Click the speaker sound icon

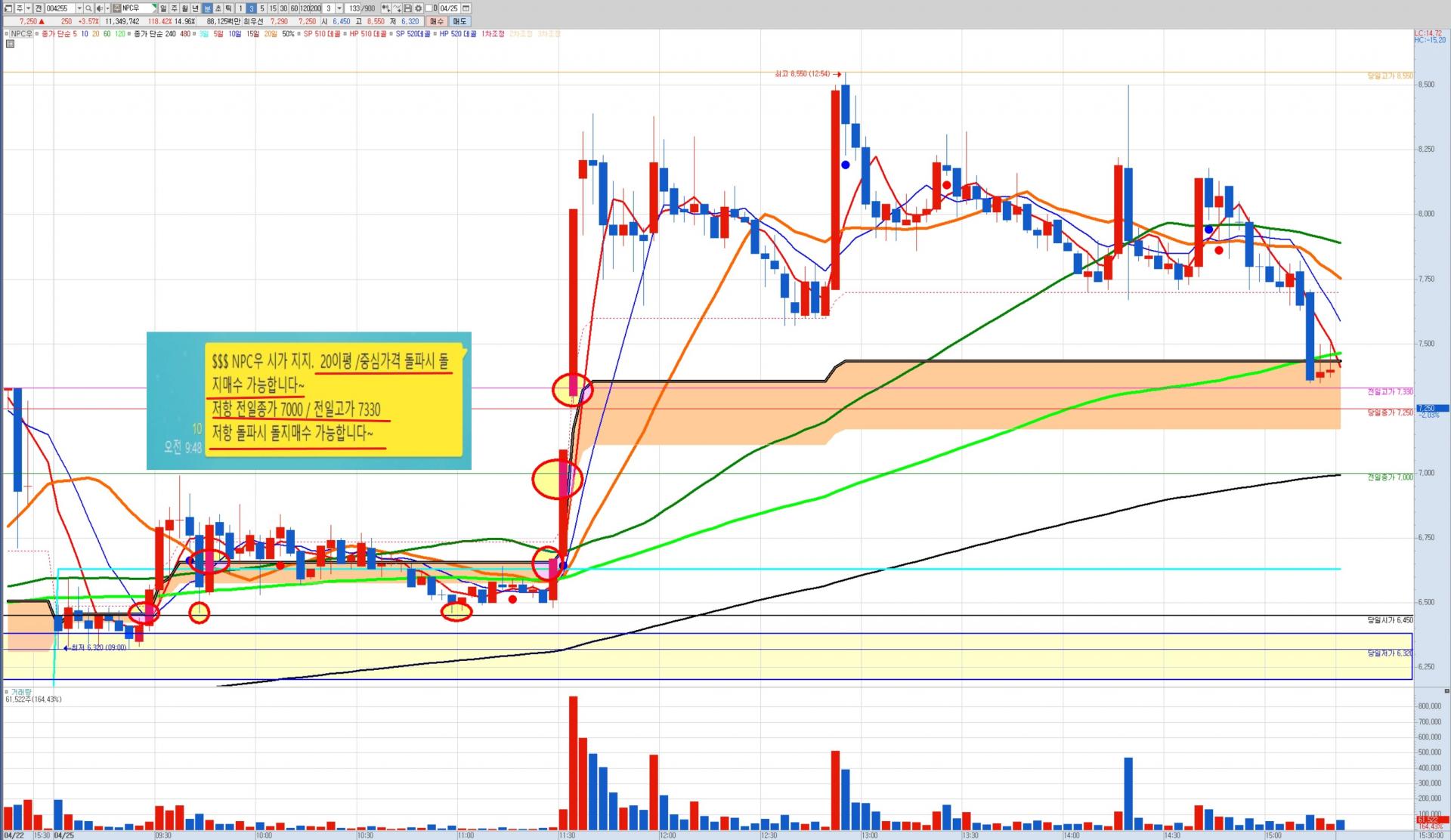(99, 8)
